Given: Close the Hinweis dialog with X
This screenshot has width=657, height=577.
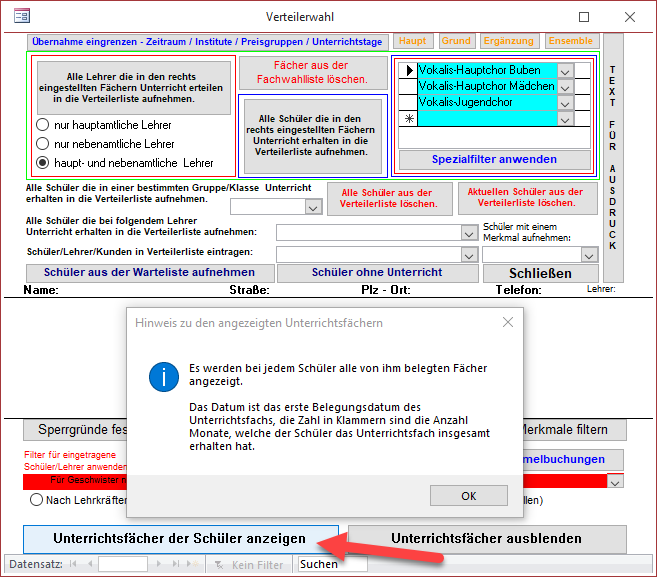Looking at the screenshot, I should (x=508, y=322).
